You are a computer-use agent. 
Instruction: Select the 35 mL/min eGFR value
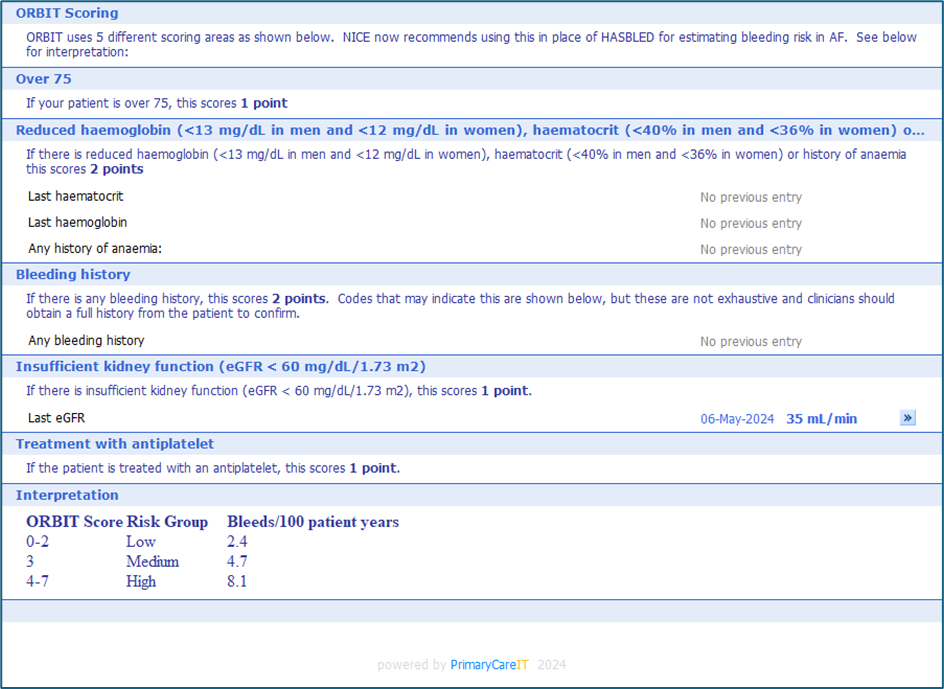click(x=821, y=419)
